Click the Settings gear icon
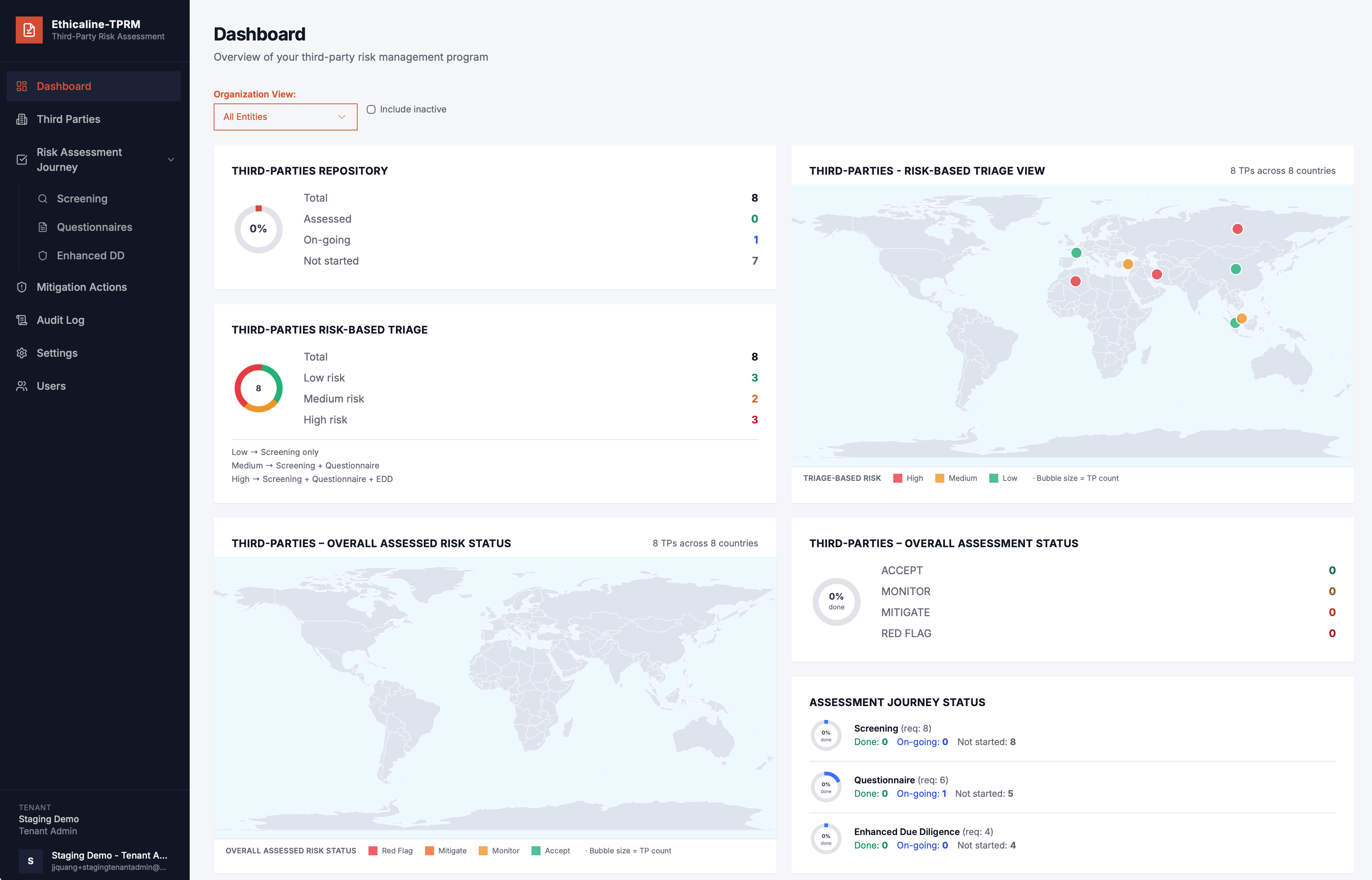 click(22, 353)
